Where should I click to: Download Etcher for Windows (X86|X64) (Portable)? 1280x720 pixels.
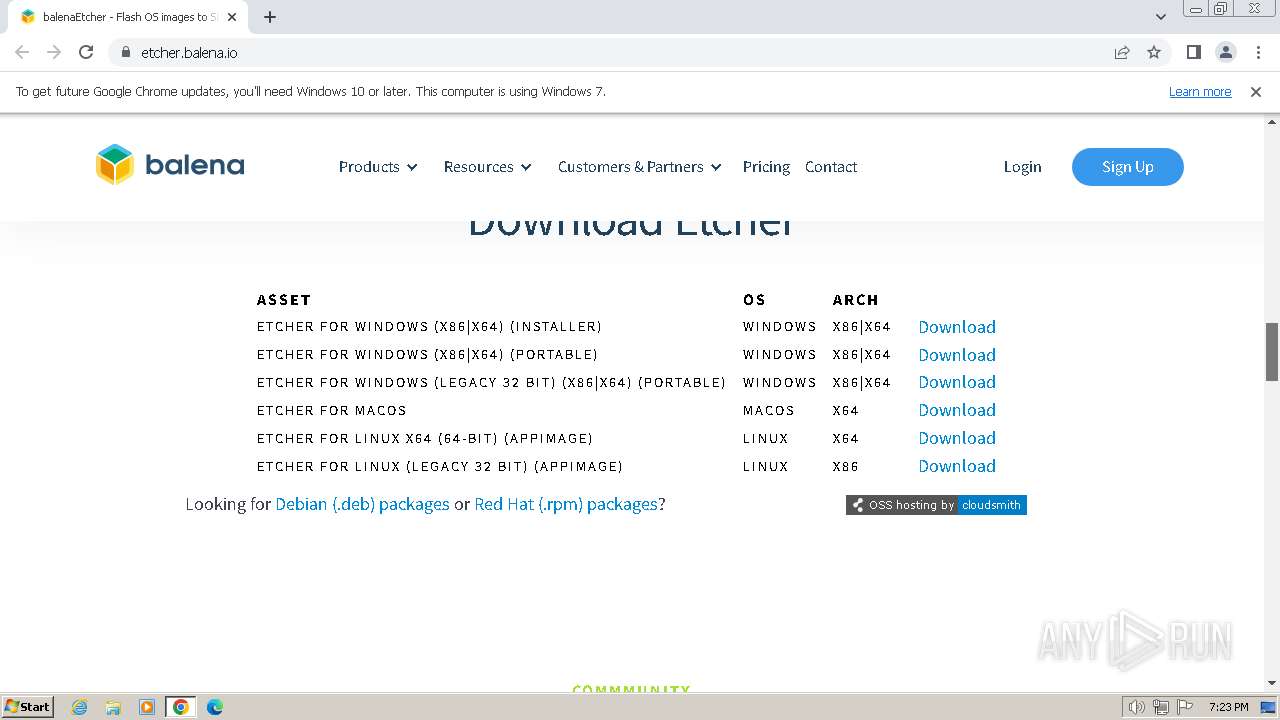pyautogui.click(x=957, y=355)
